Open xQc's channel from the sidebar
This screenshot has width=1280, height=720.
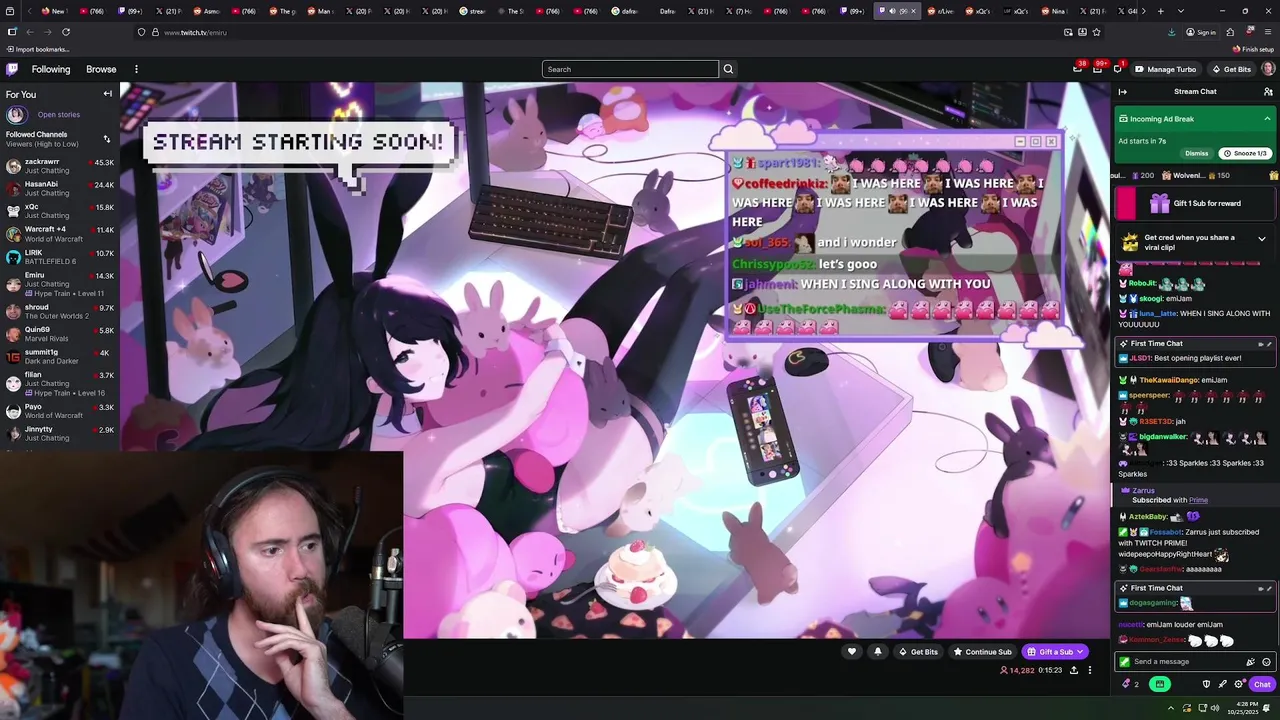coord(60,211)
